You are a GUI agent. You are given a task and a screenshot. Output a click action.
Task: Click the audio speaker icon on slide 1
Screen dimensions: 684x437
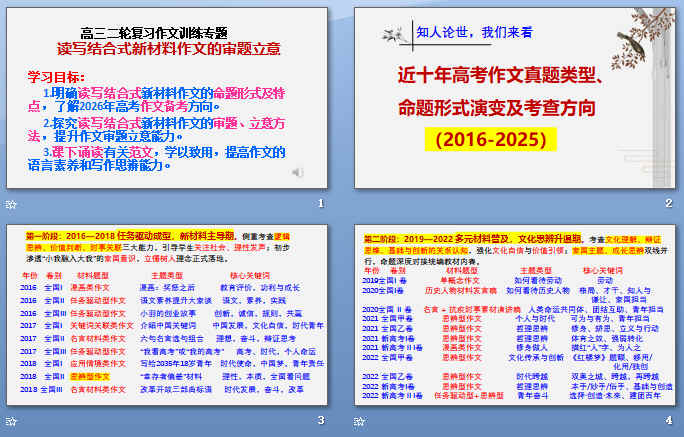coord(298,173)
